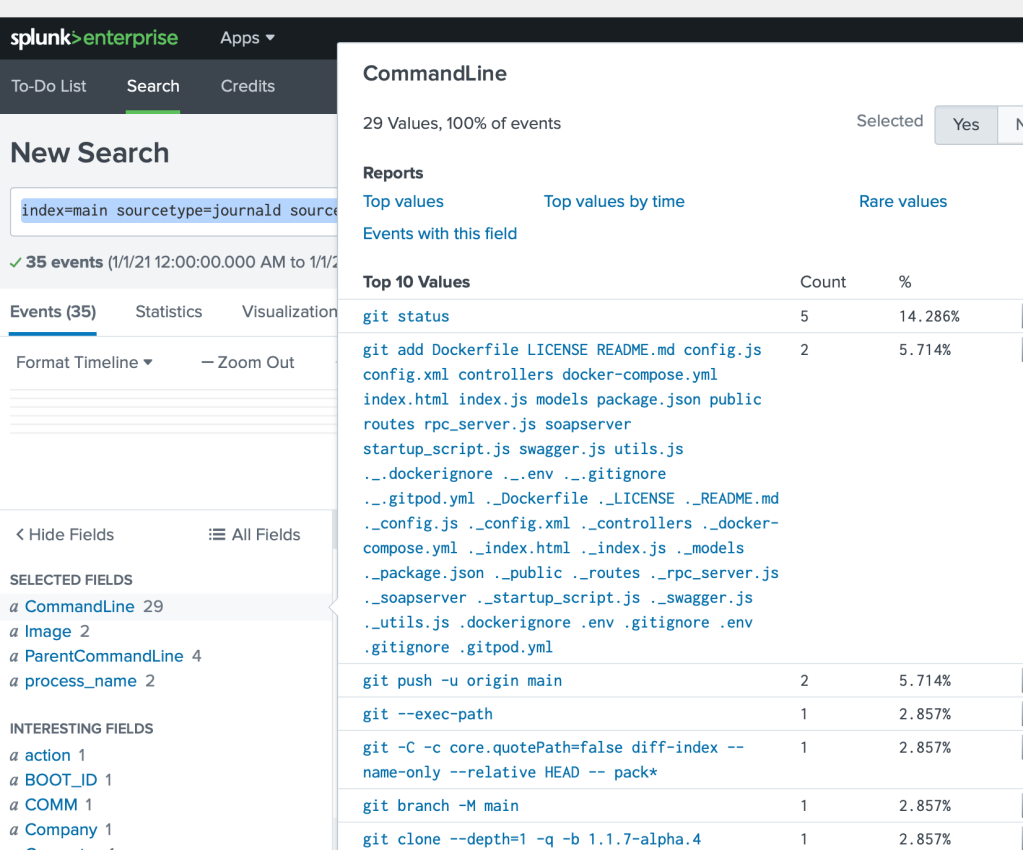
Task: Click Events with this field link
Action: 440,233
